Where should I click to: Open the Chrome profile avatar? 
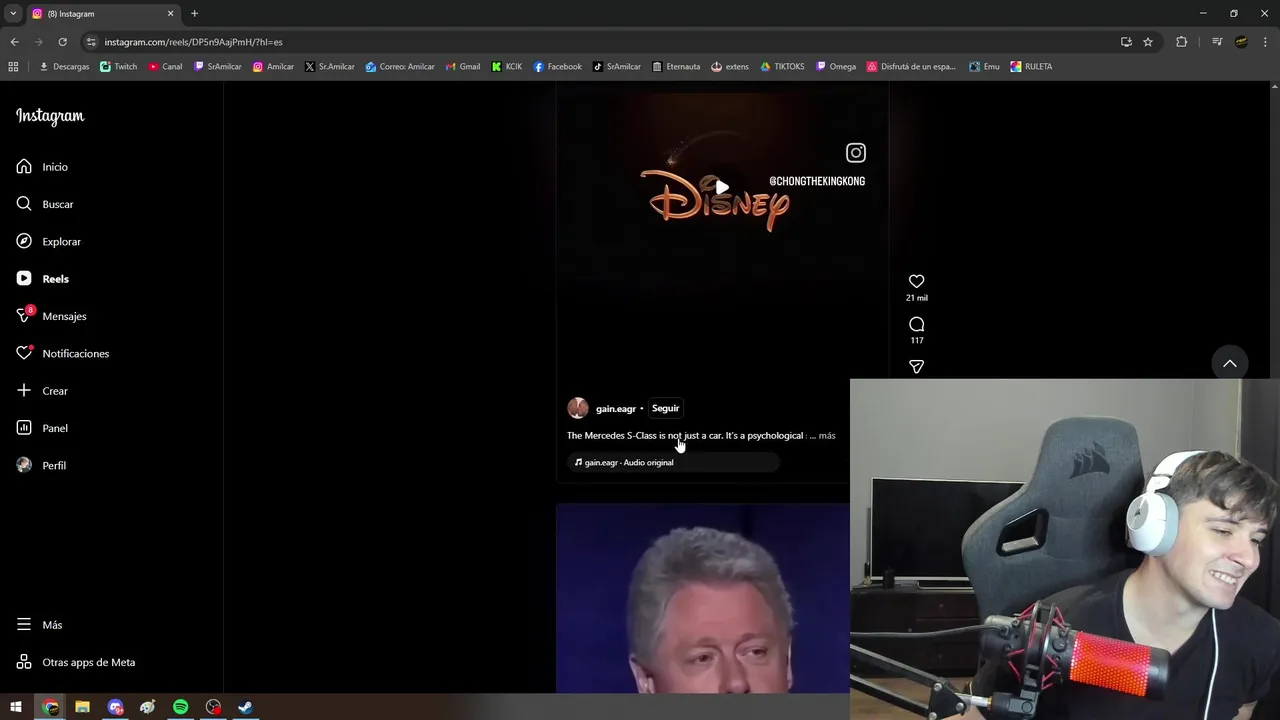tap(1241, 42)
